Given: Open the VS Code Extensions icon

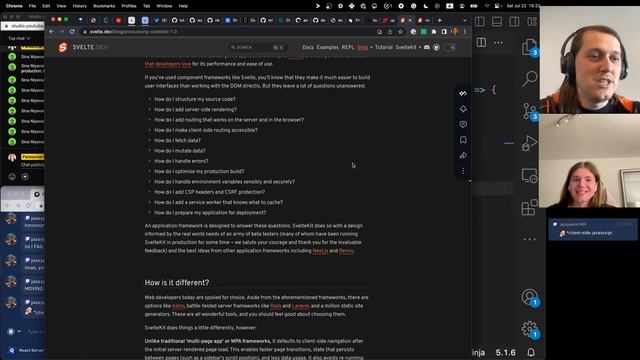Looking at the screenshot, I should coord(530,207).
